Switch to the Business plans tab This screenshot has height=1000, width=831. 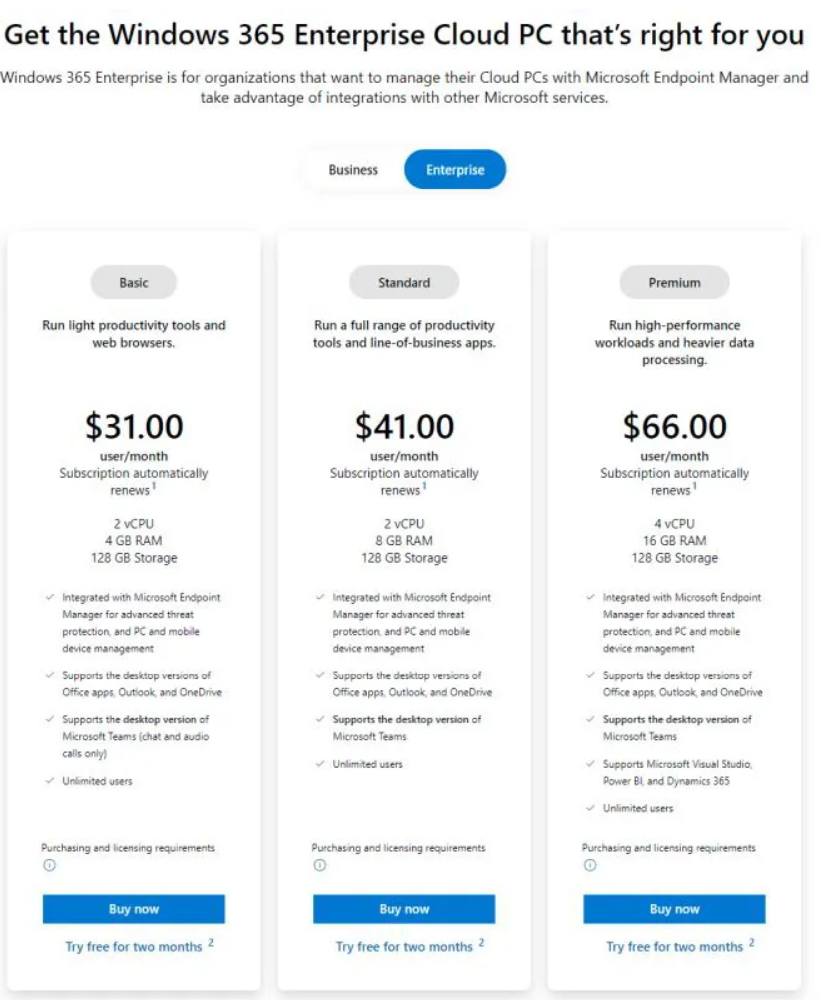pyautogui.click(x=353, y=170)
